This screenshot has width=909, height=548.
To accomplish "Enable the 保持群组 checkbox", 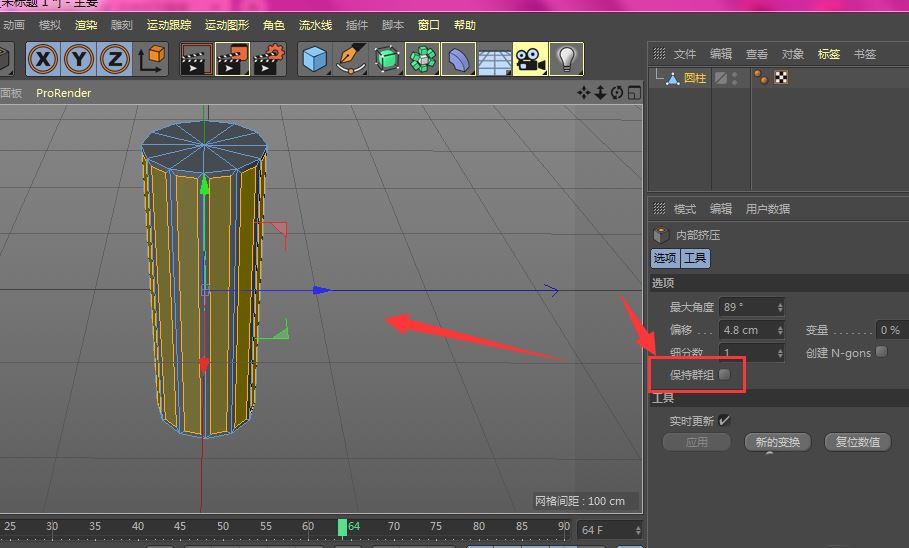I will [725, 374].
